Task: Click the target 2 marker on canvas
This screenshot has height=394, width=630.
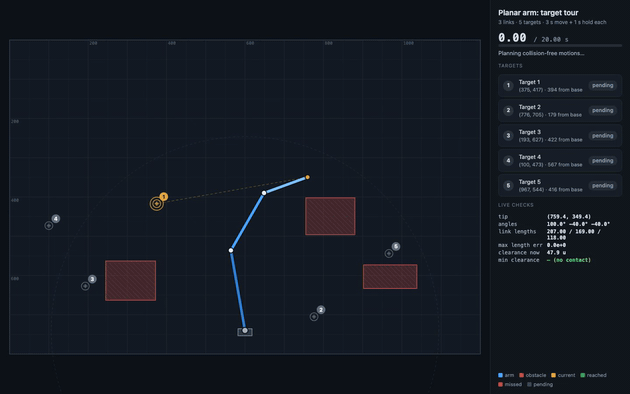Action: (x=314, y=317)
